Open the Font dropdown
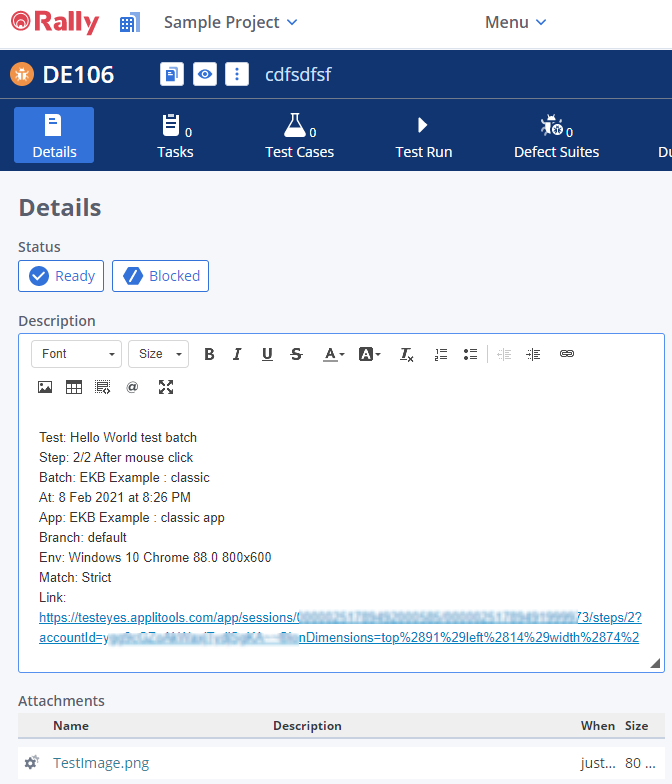 (x=76, y=354)
